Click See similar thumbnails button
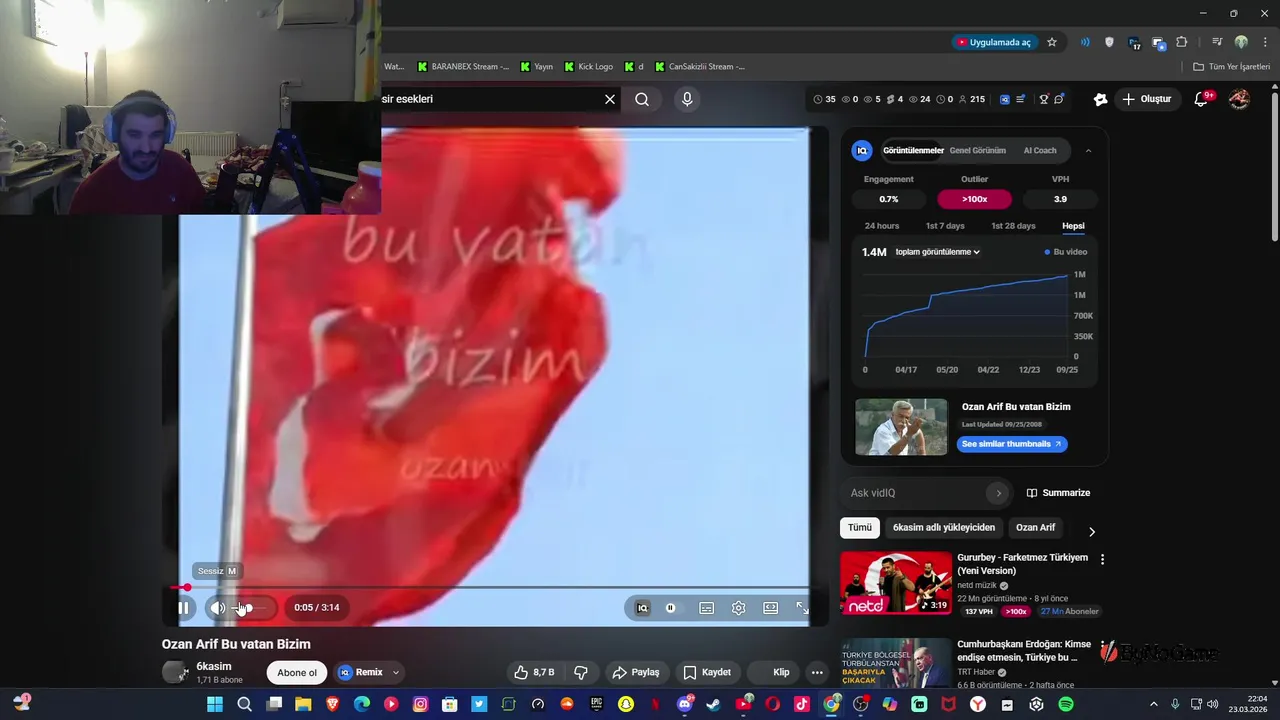Screen dimensions: 1280x720 pyautogui.click(x=1011, y=444)
